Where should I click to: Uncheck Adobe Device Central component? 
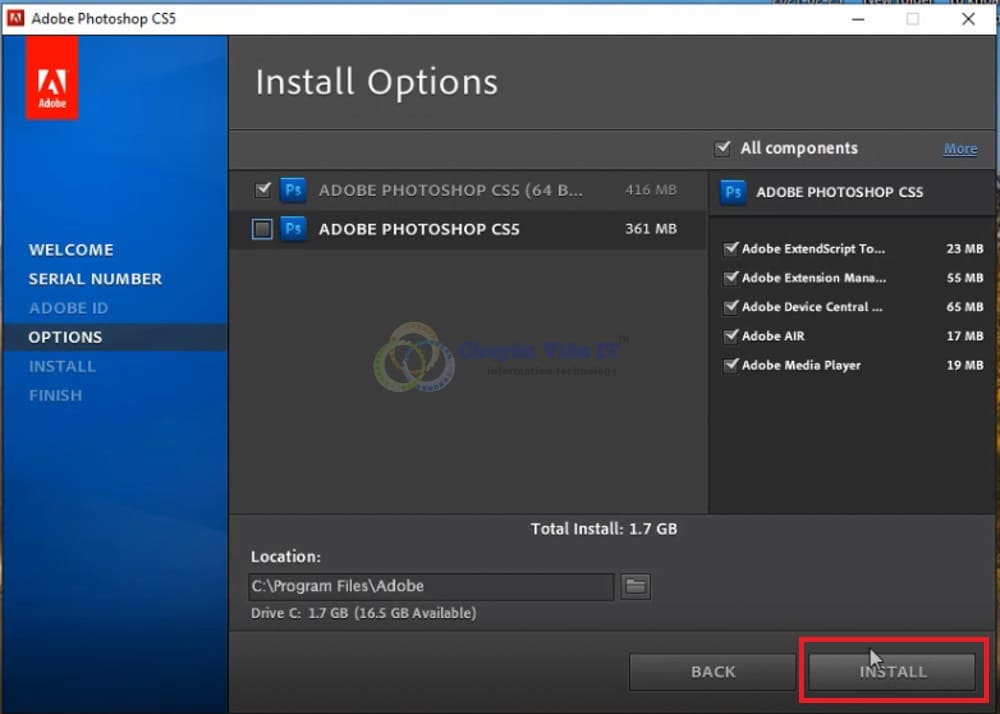(731, 307)
